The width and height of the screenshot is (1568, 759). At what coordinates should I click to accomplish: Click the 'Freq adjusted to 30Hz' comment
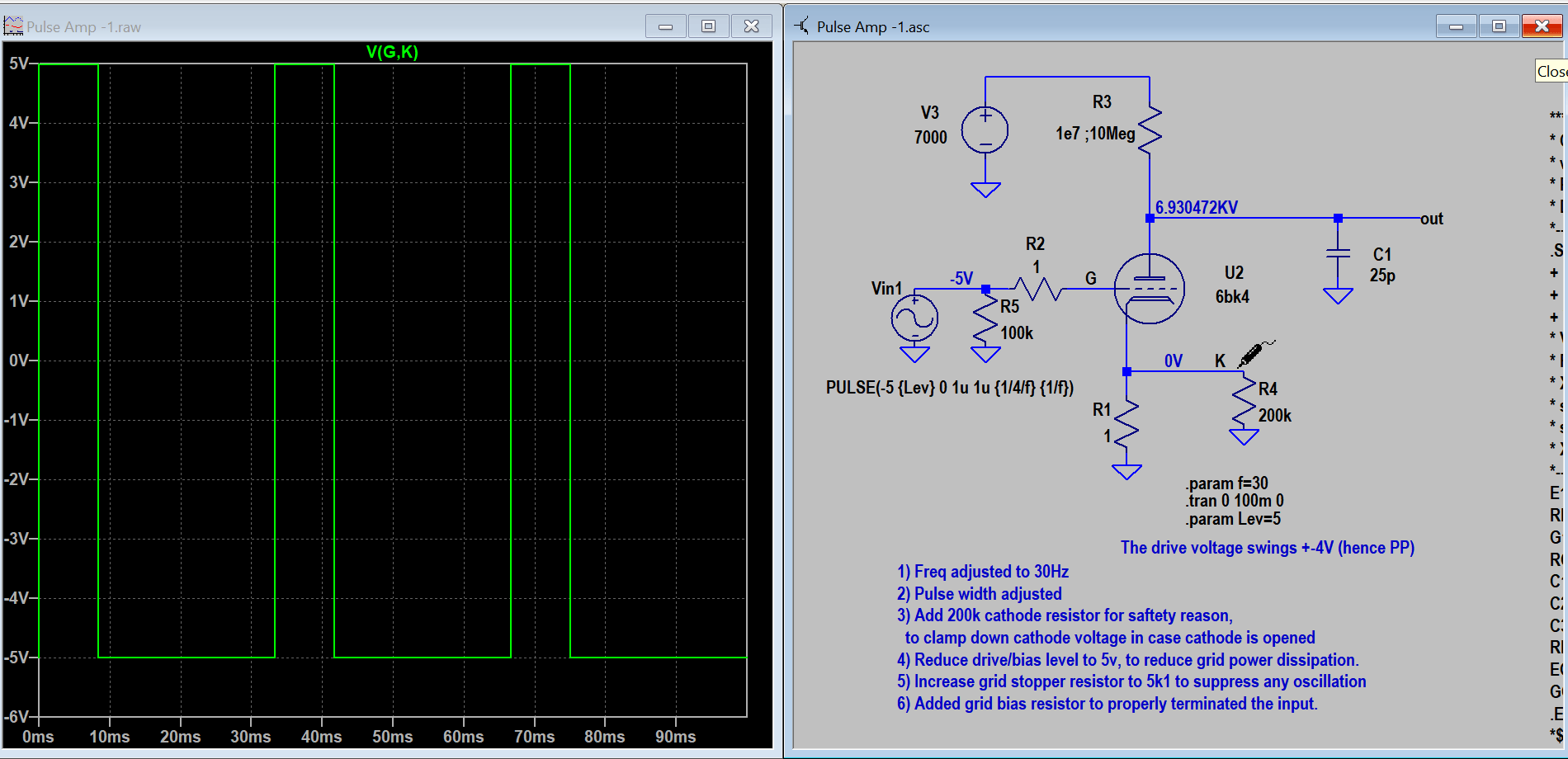(x=983, y=572)
